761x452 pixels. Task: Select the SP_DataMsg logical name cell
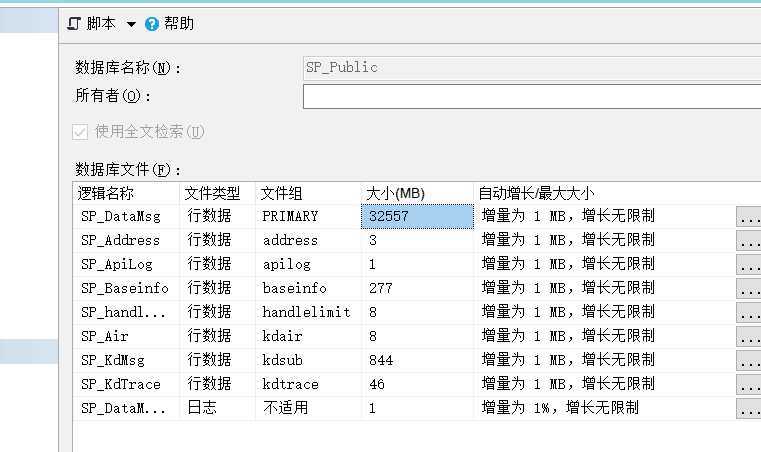tap(126, 216)
